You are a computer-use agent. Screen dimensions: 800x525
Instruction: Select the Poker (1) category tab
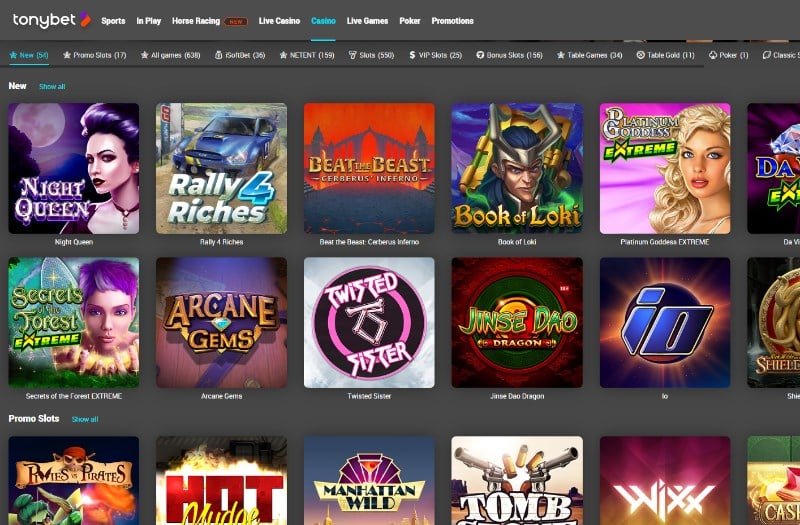pos(729,55)
